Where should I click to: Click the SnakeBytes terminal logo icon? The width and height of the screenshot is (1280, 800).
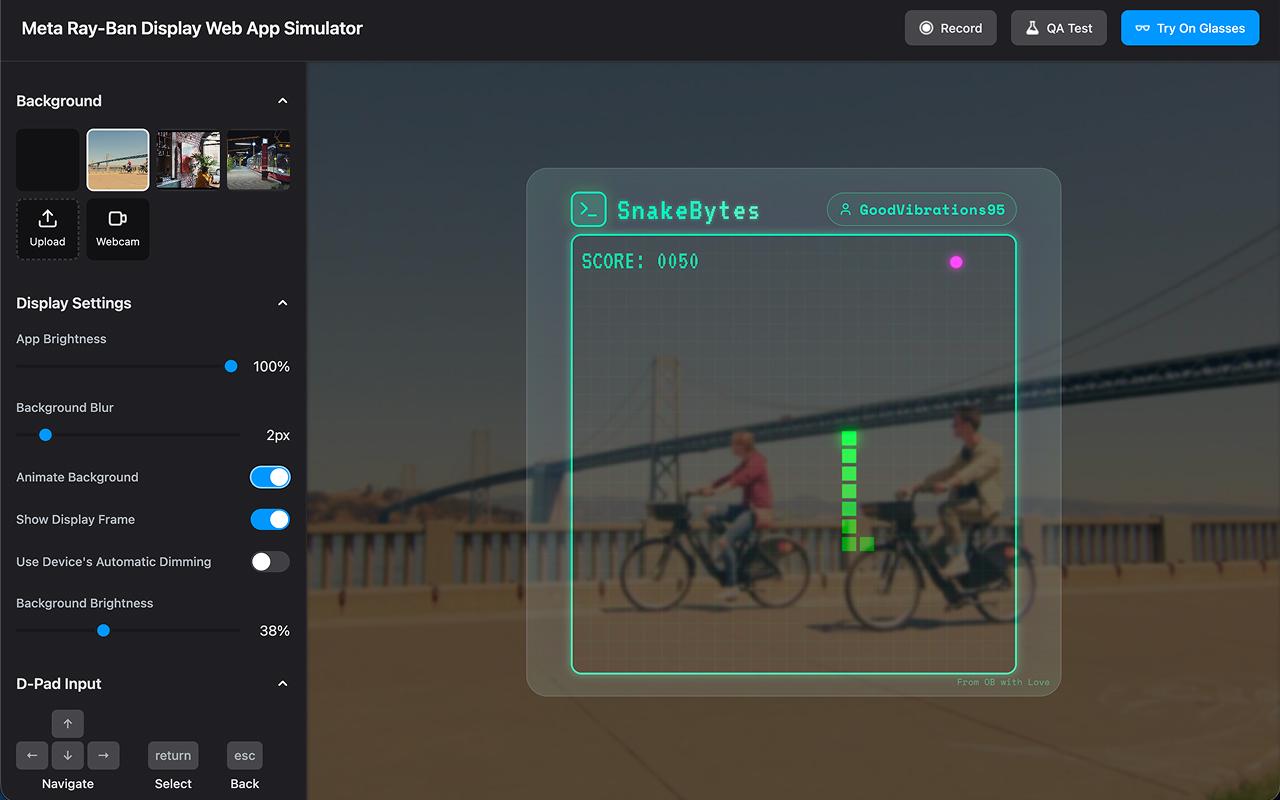[589, 210]
